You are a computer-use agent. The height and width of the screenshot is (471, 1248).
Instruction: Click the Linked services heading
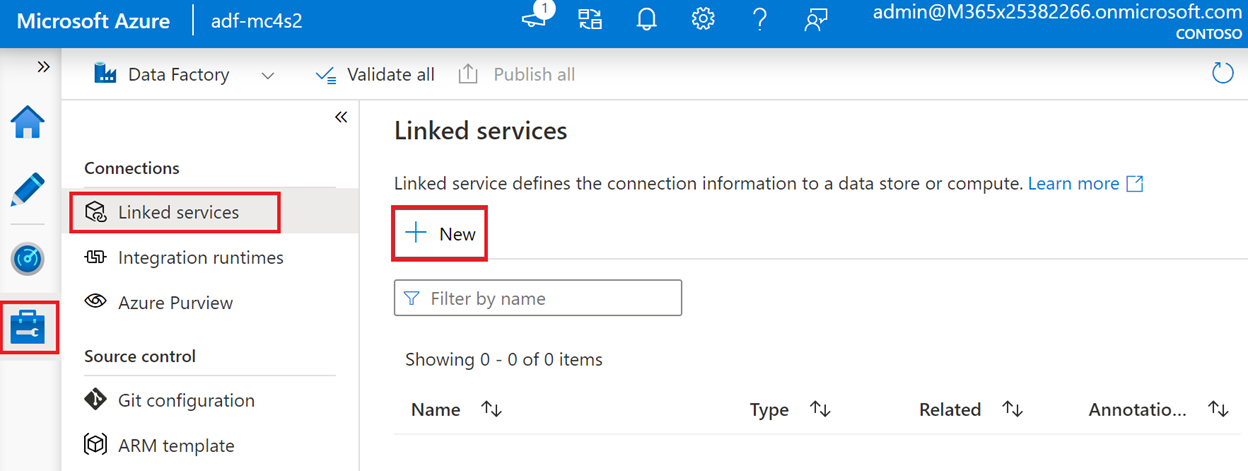(481, 131)
